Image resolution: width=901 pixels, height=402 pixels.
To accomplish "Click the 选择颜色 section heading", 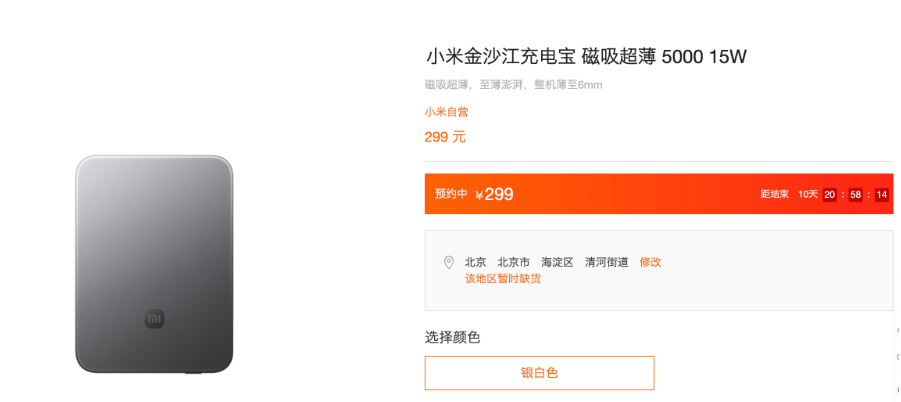I will [452, 337].
